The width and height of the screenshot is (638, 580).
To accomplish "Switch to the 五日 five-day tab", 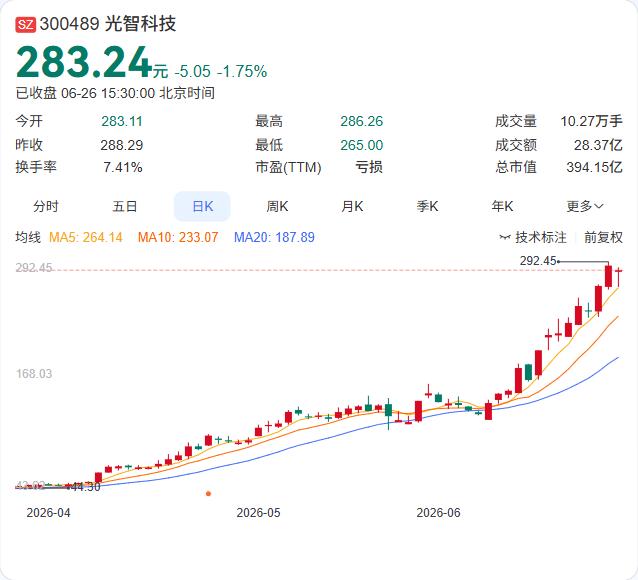I will [x=125, y=206].
